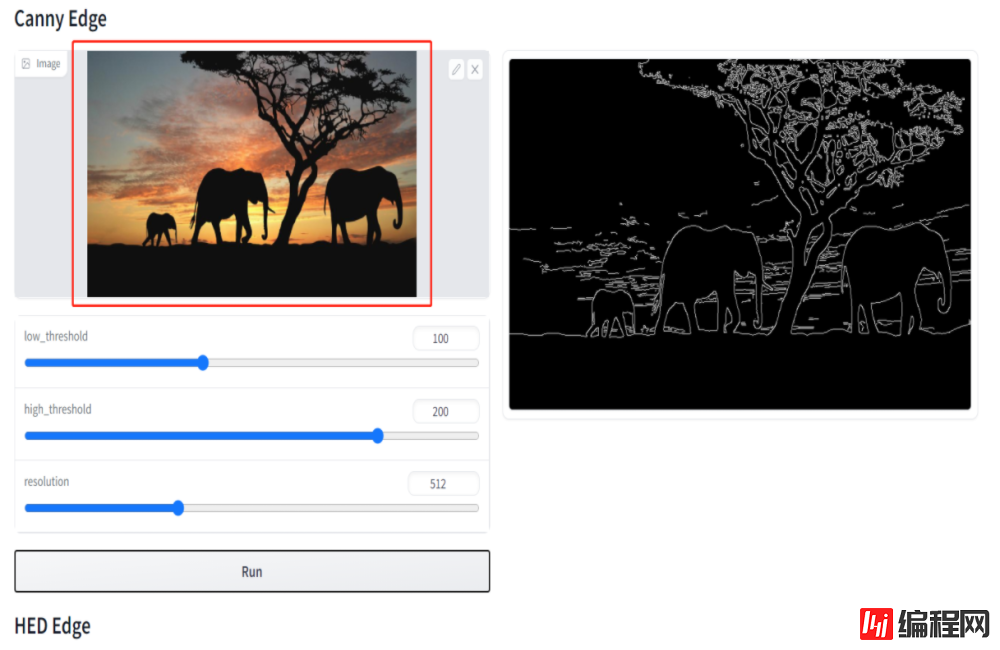Click the low_threshold label text
1000x650 pixels.
click(56, 336)
